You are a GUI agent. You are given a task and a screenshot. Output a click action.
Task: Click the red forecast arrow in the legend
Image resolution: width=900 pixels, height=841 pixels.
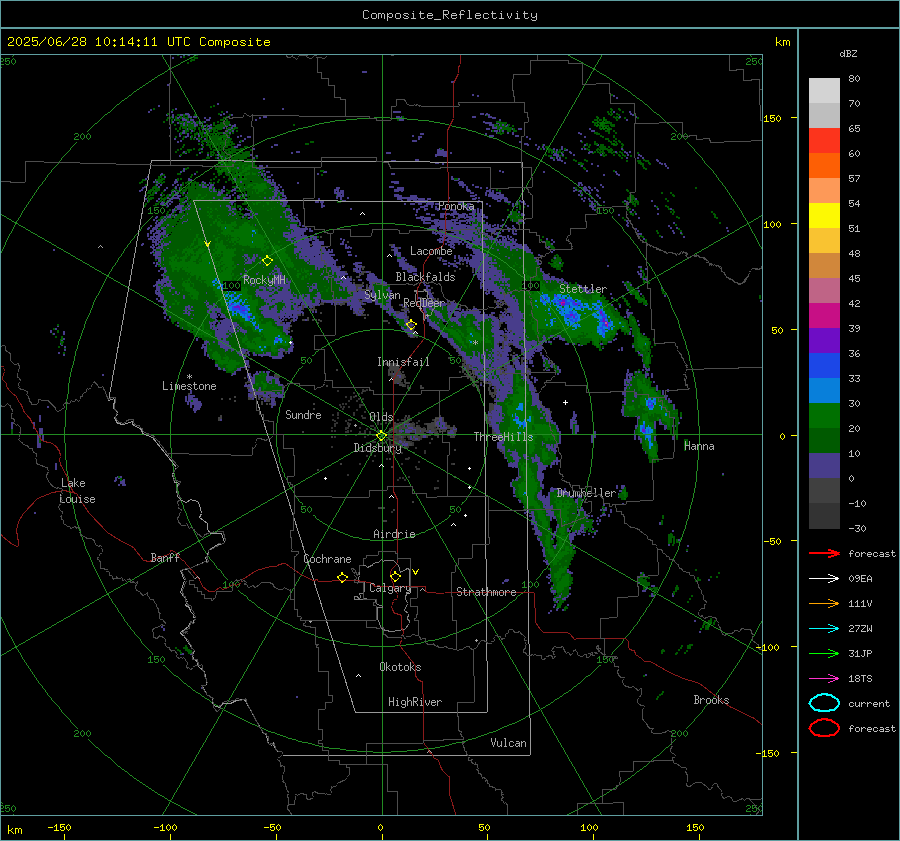824,553
